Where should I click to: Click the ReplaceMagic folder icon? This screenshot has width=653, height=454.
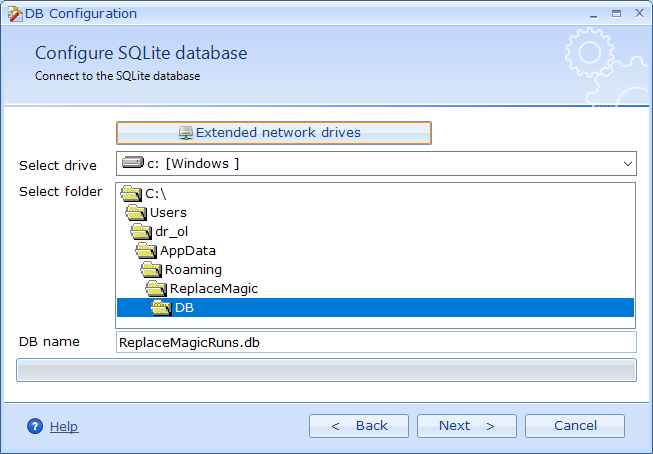coord(156,288)
